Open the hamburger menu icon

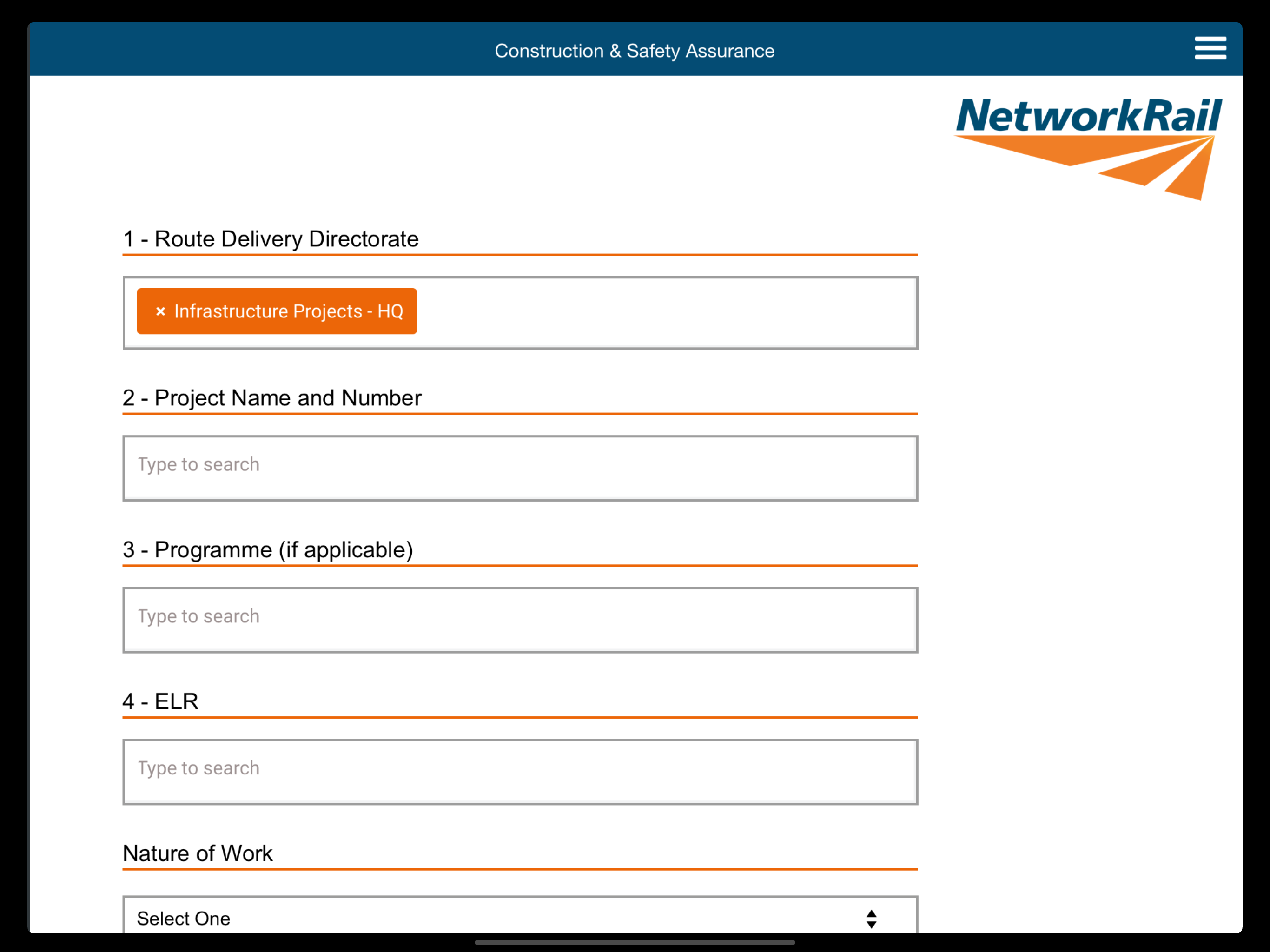coord(1210,48)
